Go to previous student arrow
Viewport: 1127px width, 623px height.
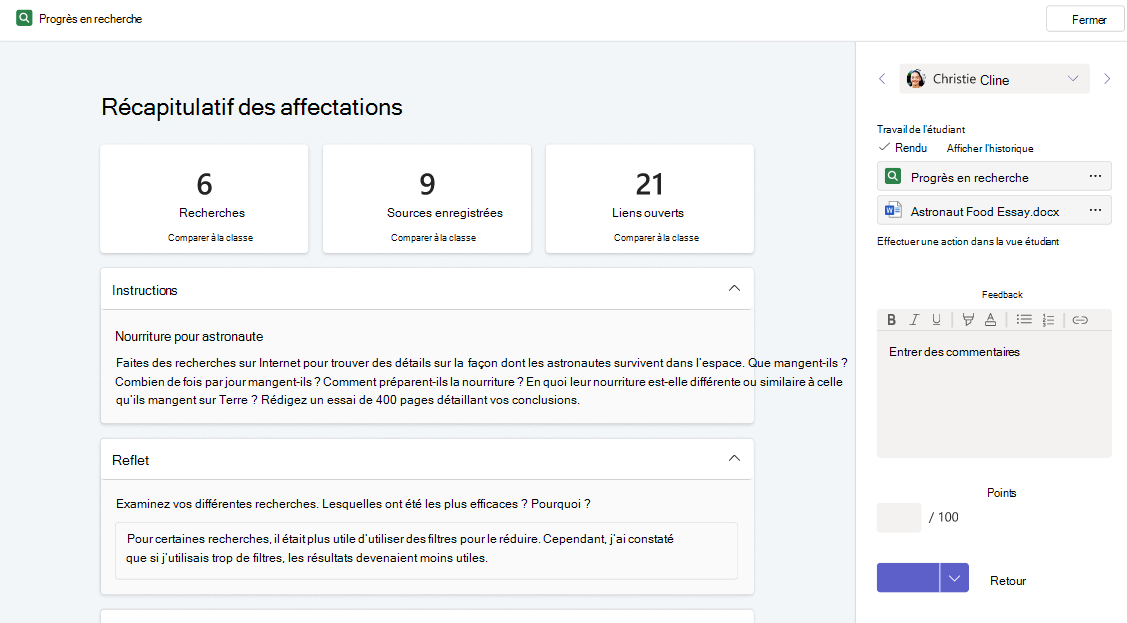pos(883,79)
